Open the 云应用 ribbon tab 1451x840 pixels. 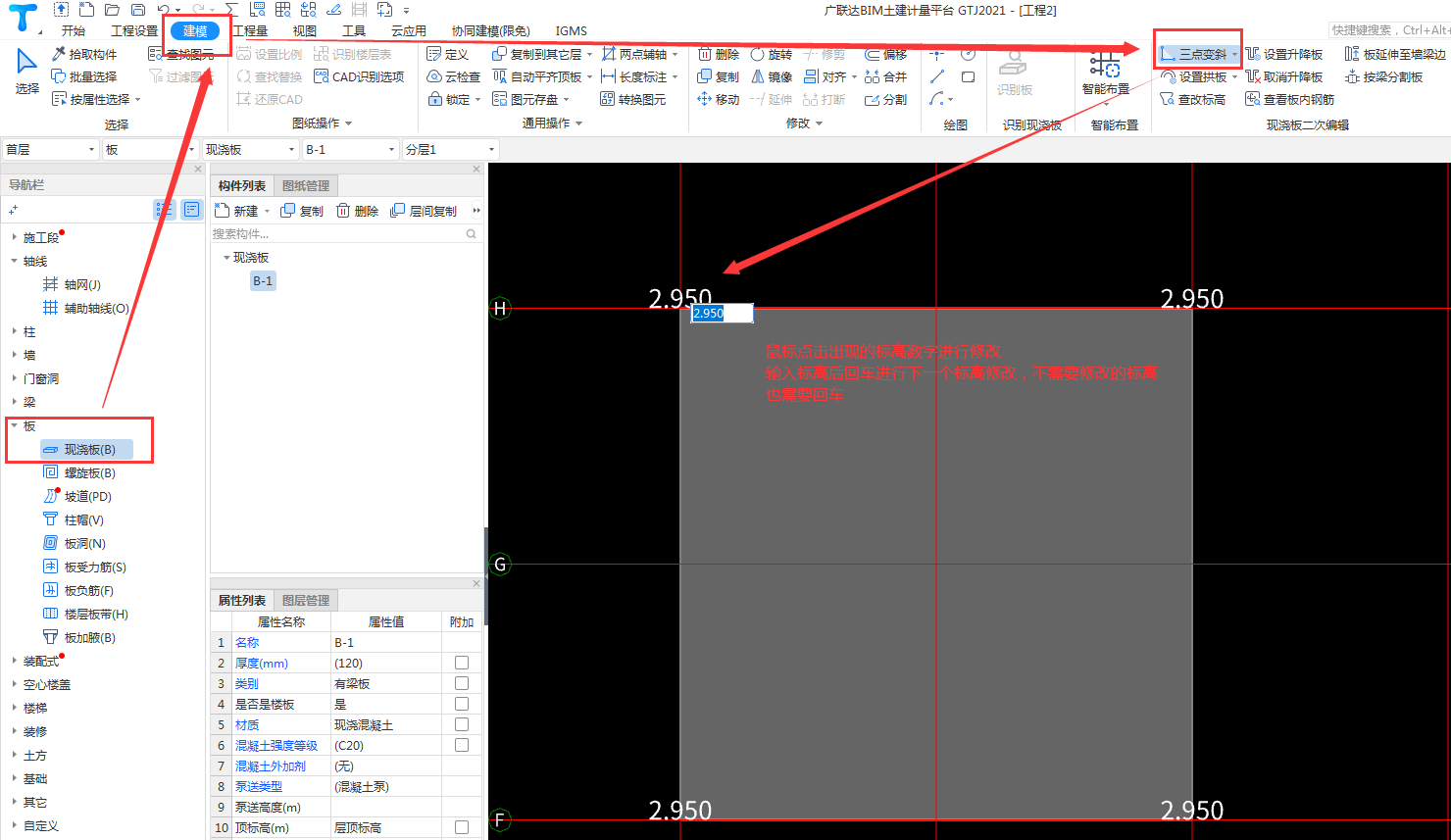click(409, 31)
